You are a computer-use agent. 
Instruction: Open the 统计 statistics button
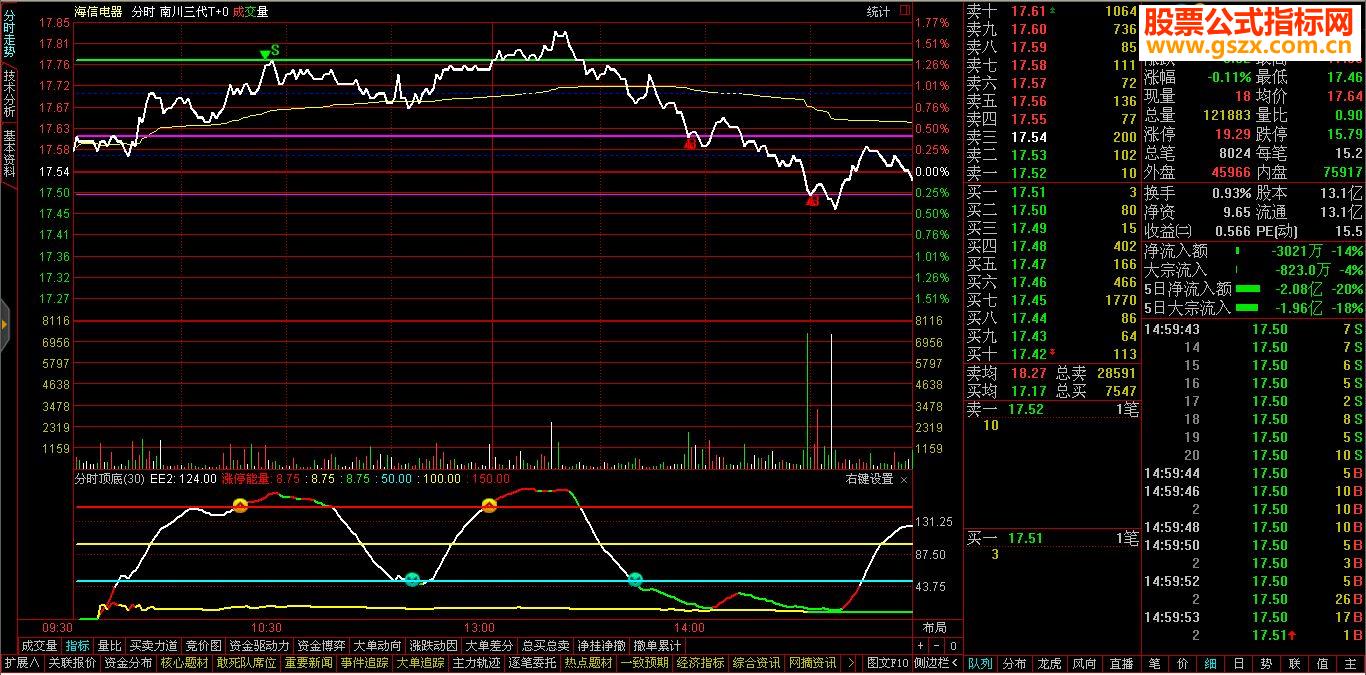[878, 11]
